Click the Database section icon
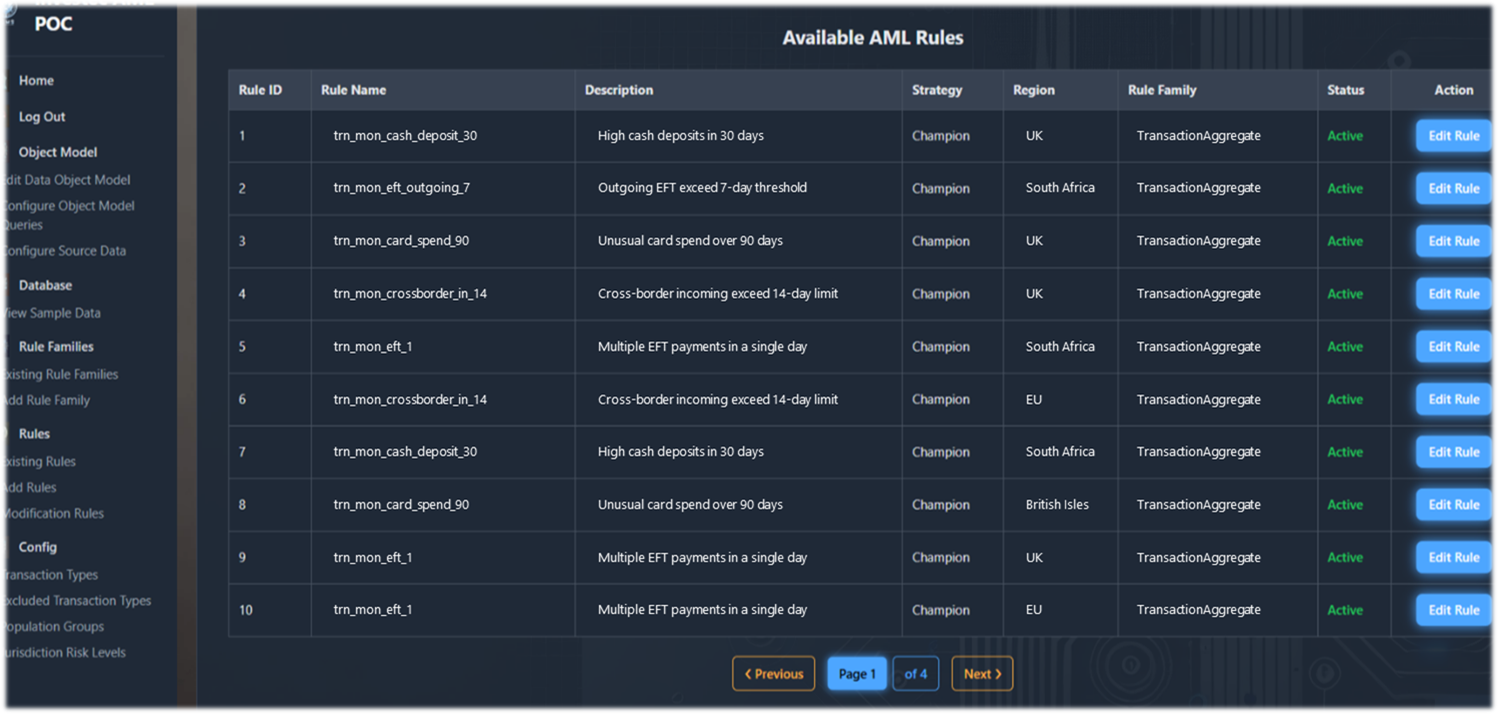Screen dimensions: 1498x714 pos(5,285)
